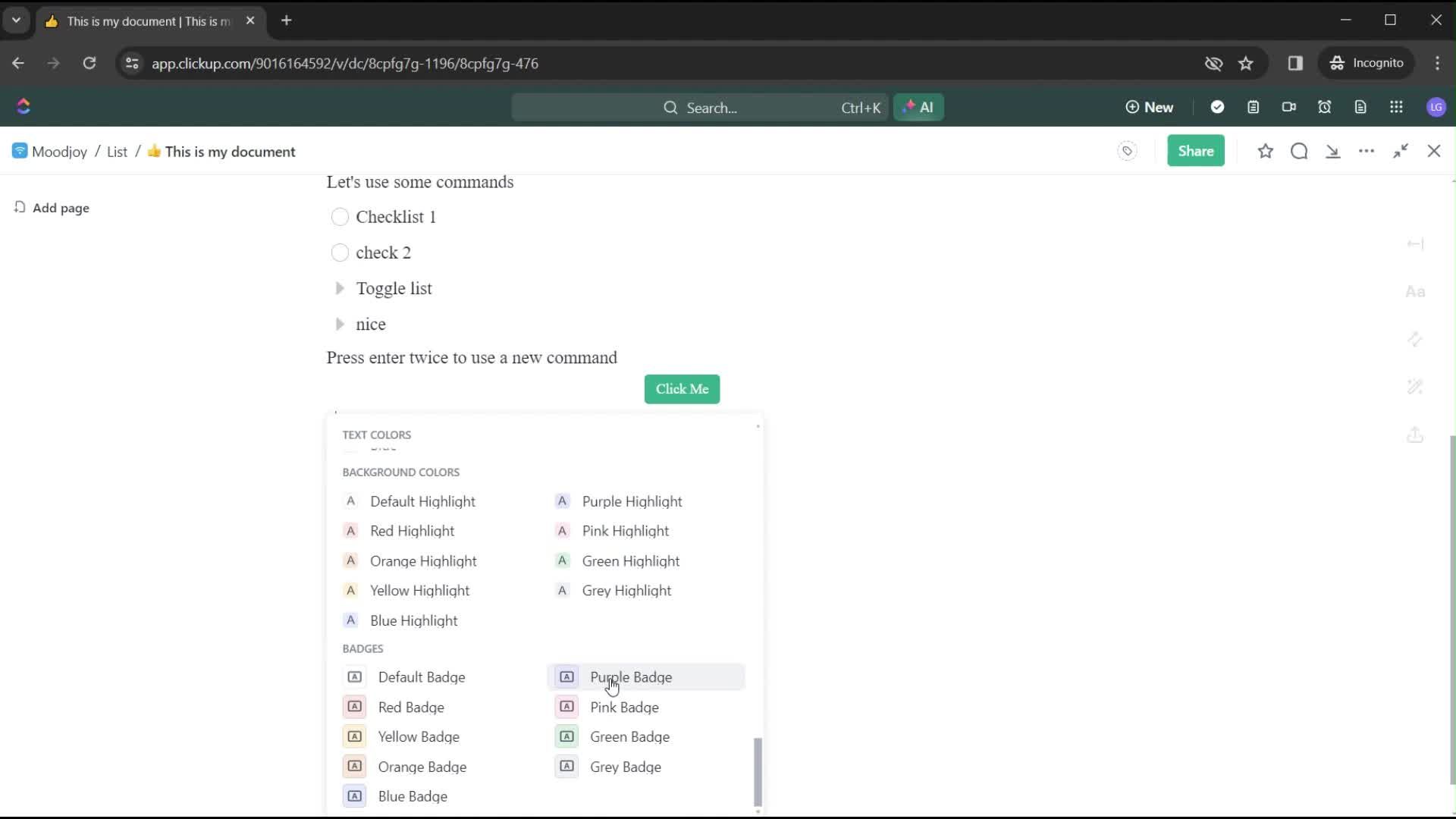Click the page width arrow icon
Viewport: 1456px width, 819px height.
tap(1415, 244)
